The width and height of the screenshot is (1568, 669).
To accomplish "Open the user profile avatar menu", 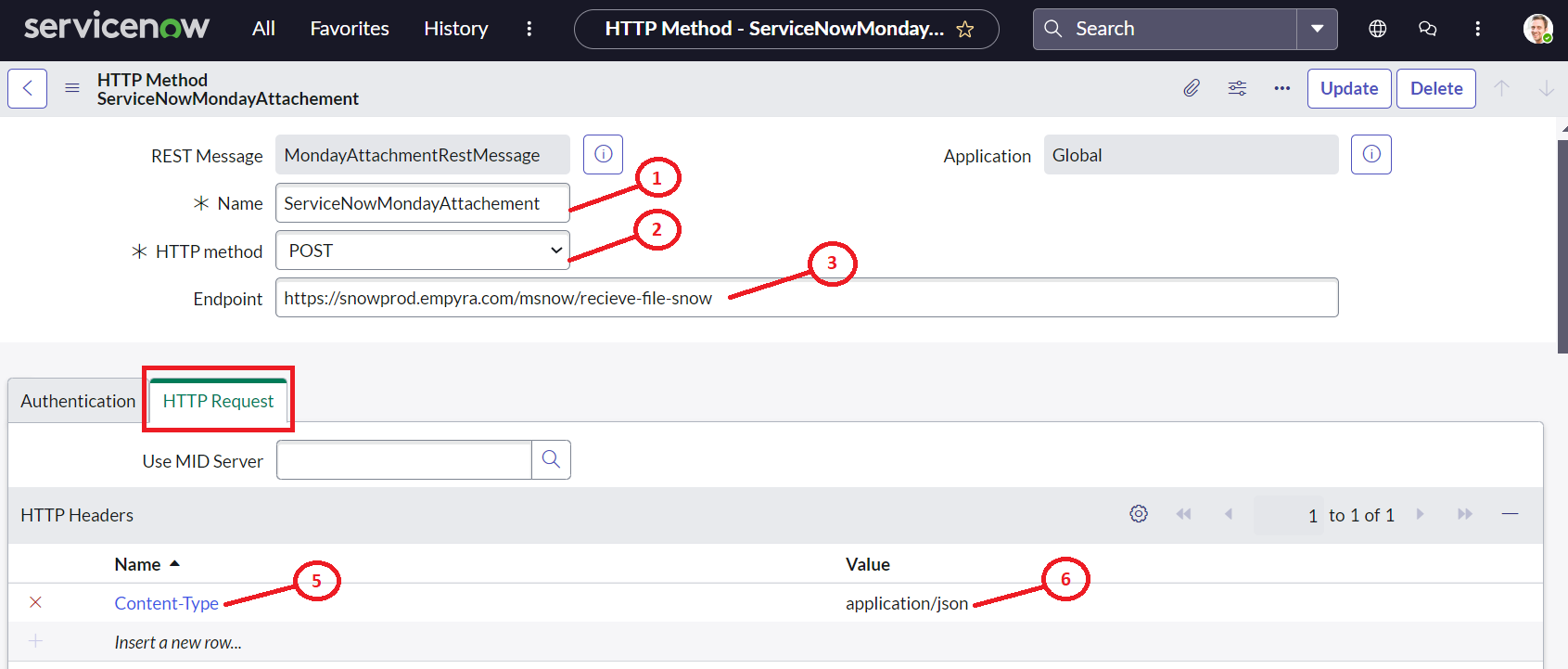I will [x=1538, y=29].
